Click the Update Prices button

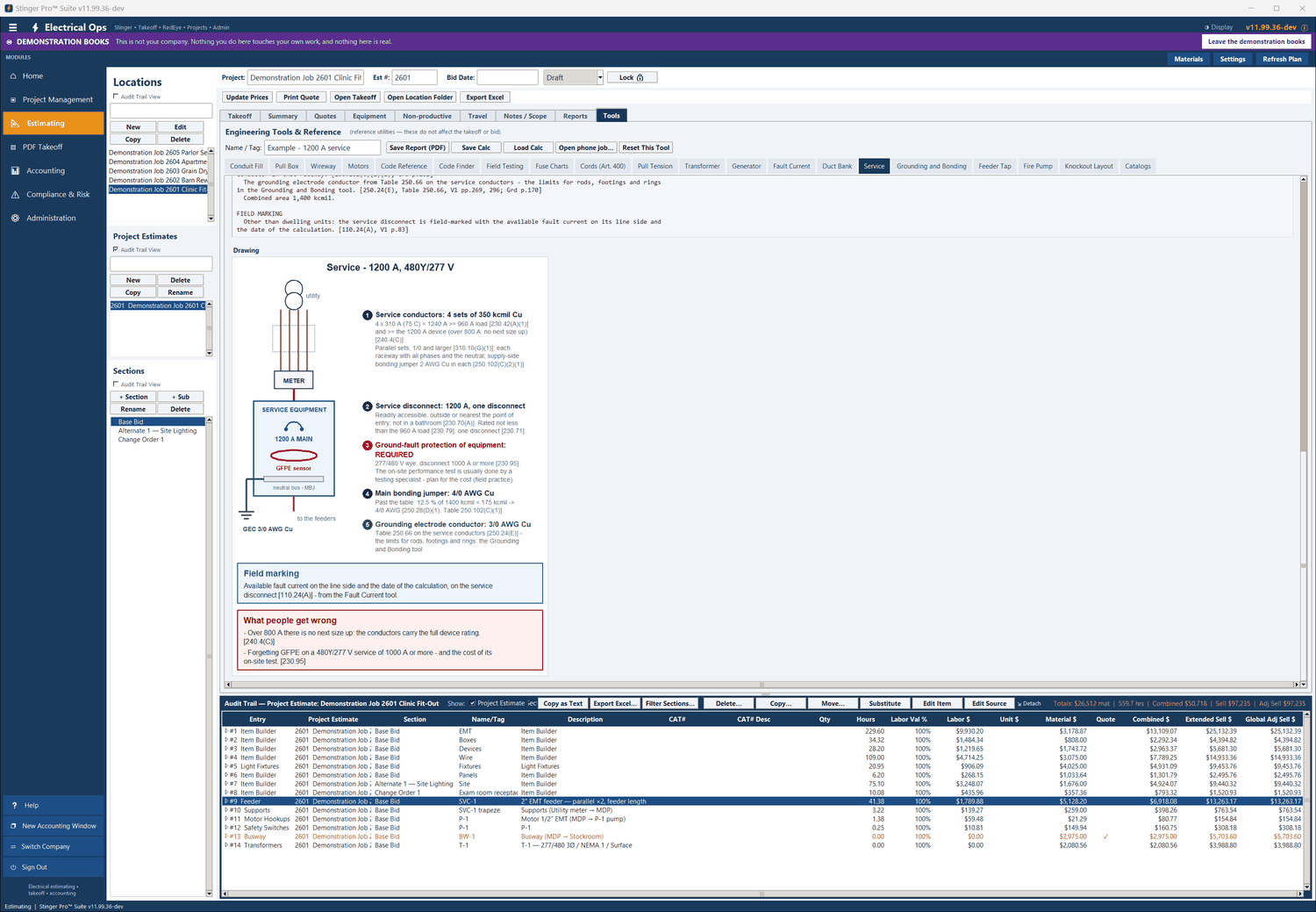[x=247, y=97]
